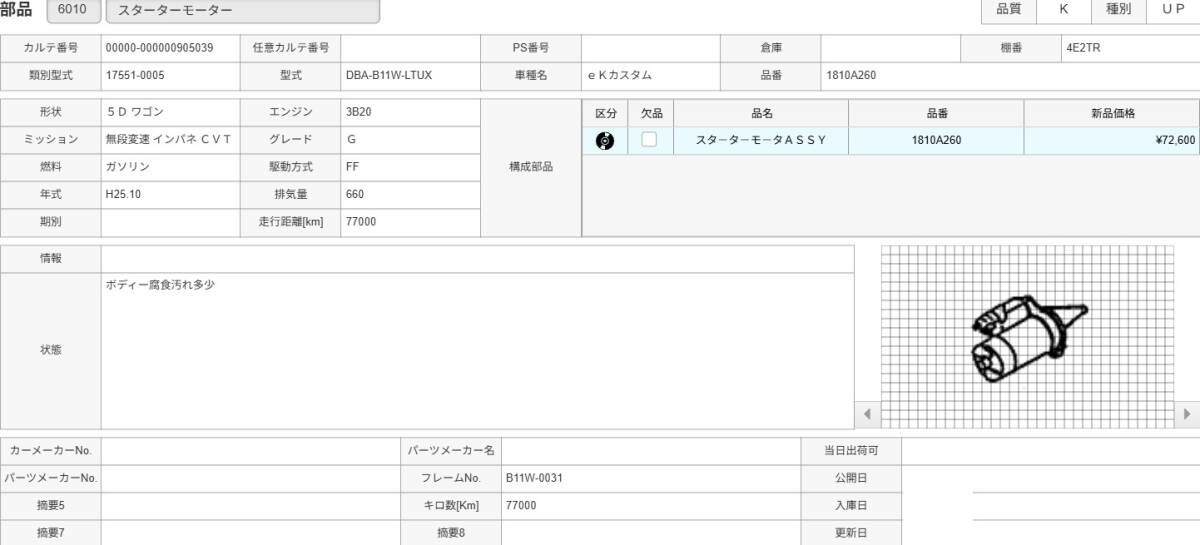Click the 区分 disc icon in parts row

tap(605, 140)
